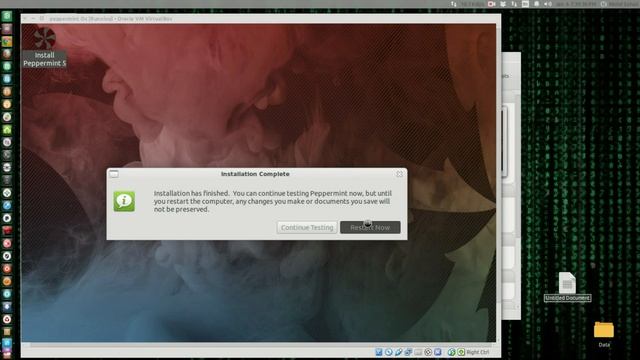Image resolution: width=640 pixels, height=360 pixels.
Task: Click the Restart Now button
Action: click(x=370, y=227)
